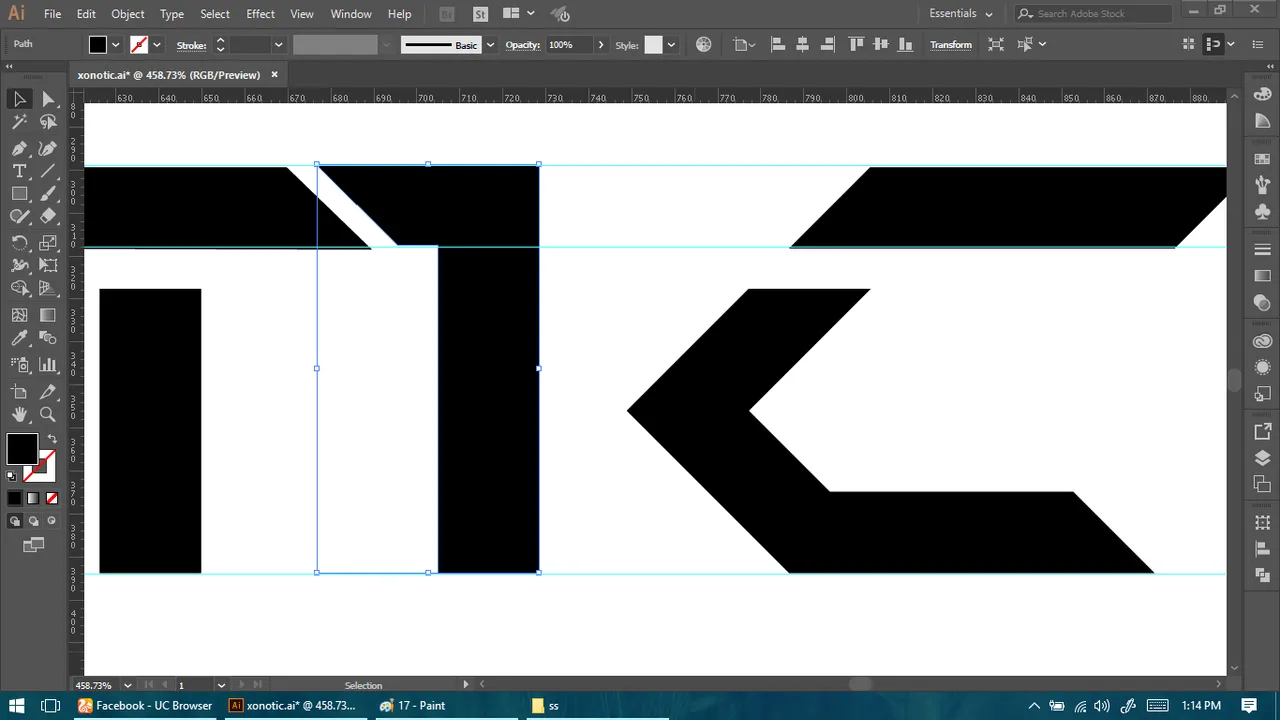Image resolution: width=1280 pixels, height=720 pixels.
Task: Select the Shape Builder tool
Action: 19,289
